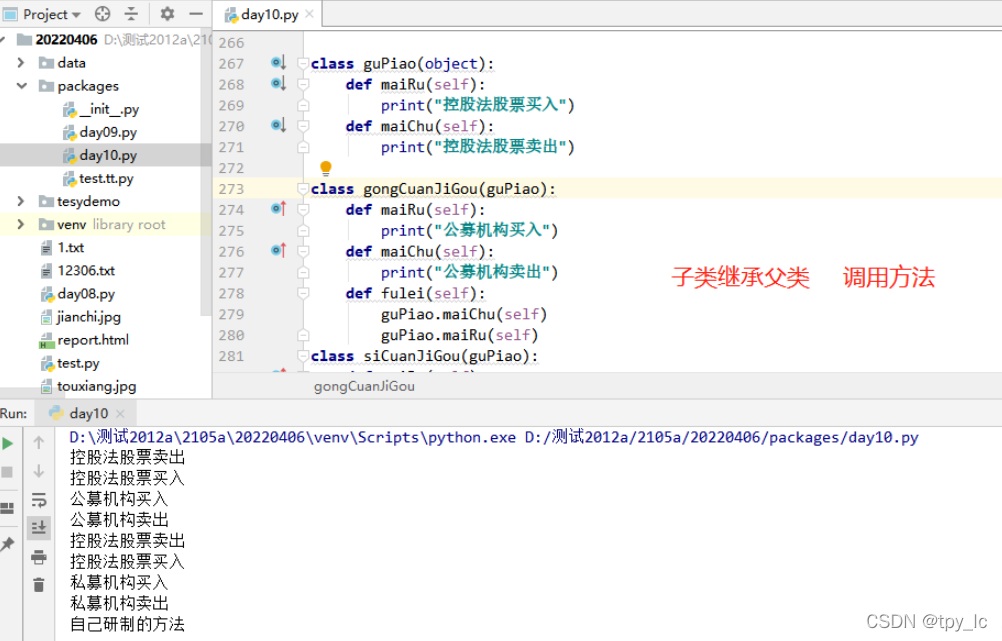The height and width of the screenshot is (641, 1002).
Task: Open test.tt.py in the project tree
Action: point(106,178)
